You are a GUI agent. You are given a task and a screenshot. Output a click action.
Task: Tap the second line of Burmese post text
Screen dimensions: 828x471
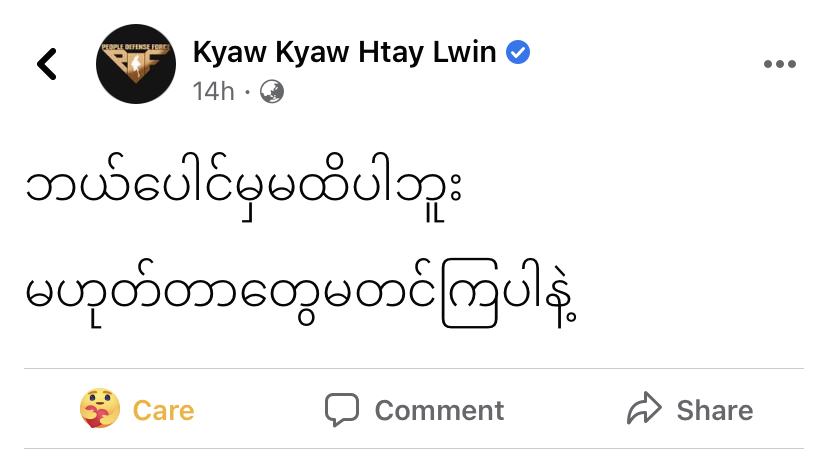(301, 293)
